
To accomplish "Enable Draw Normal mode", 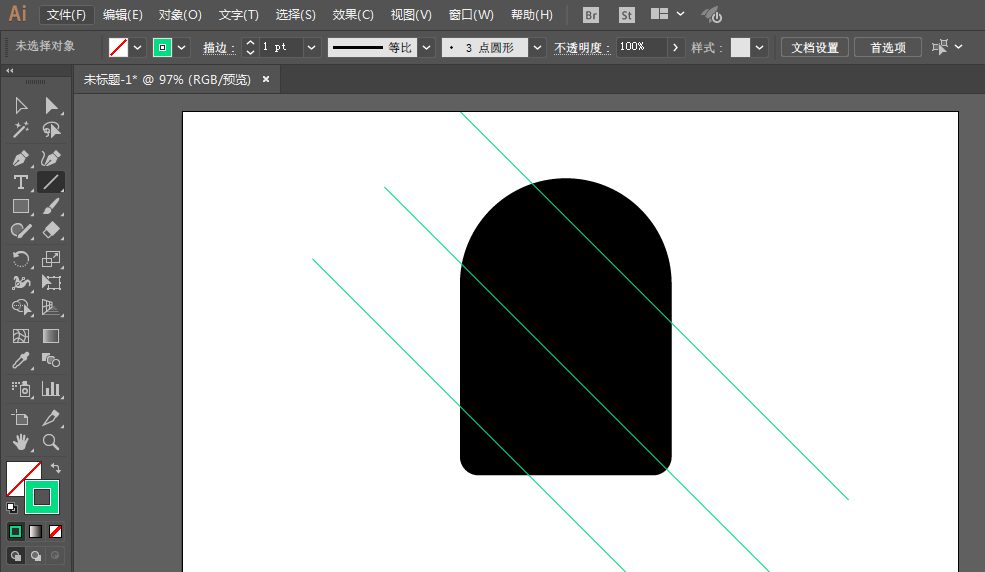I will pos(16,556).
